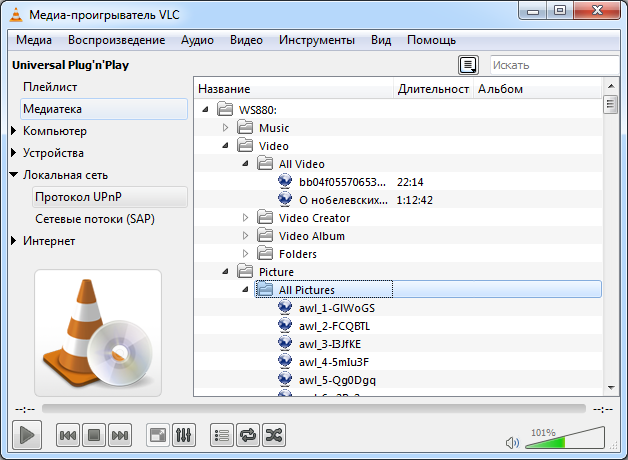Toggle loop repeat mode
Screen dimensions: 628x460
point(248,435)
